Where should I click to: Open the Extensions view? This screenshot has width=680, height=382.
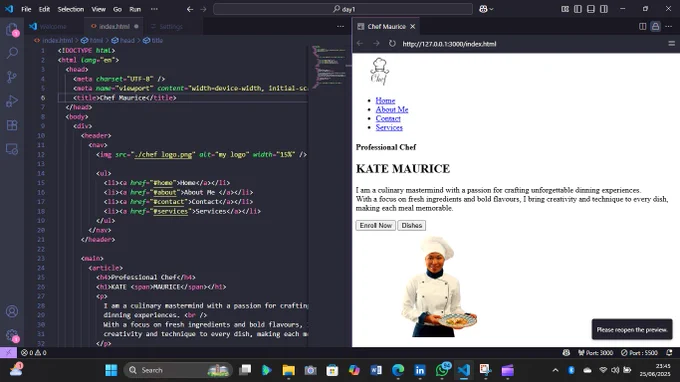(12, 125)
